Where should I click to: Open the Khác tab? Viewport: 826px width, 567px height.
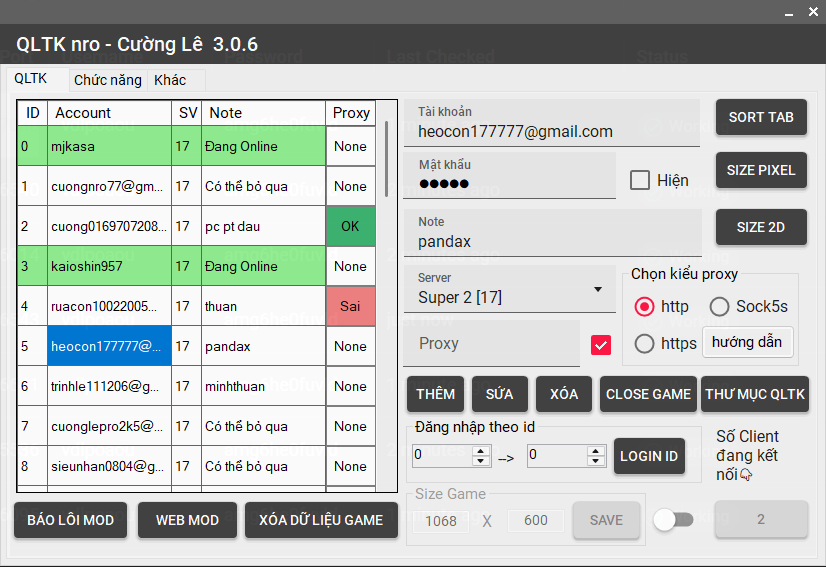pyautogui.click(x=170, y=80)
